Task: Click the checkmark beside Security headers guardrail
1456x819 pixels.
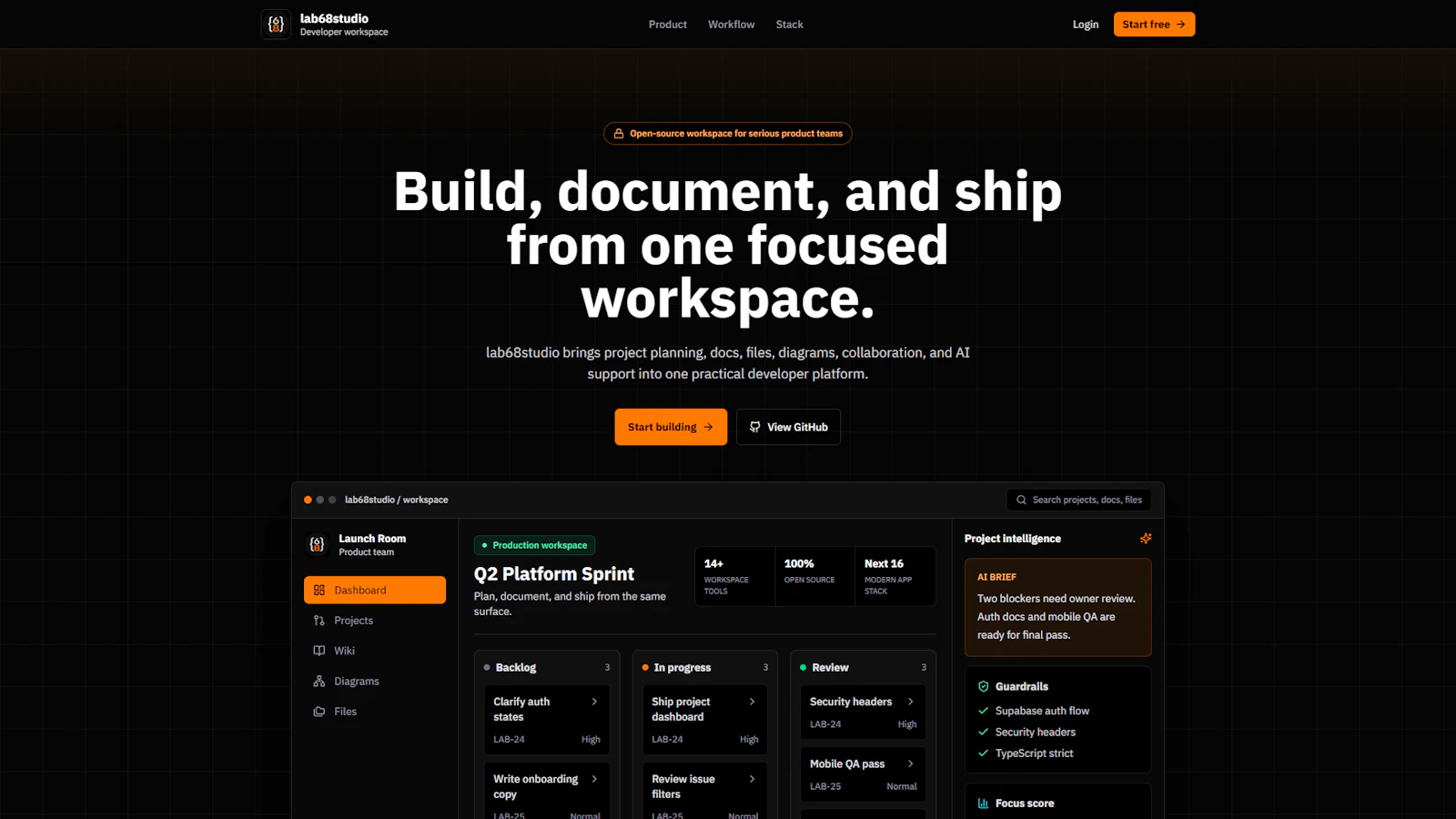Action: pos(983,732)
